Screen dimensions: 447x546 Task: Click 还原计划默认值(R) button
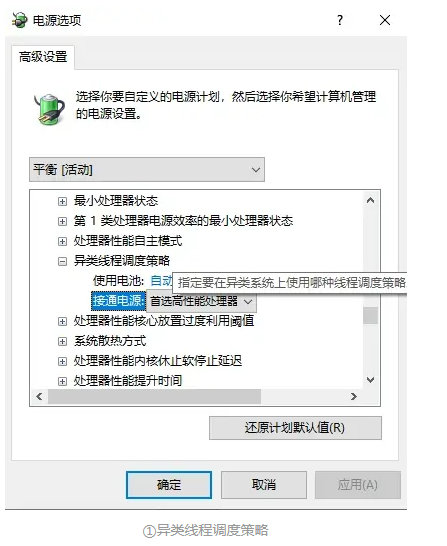tap(295, 428)
